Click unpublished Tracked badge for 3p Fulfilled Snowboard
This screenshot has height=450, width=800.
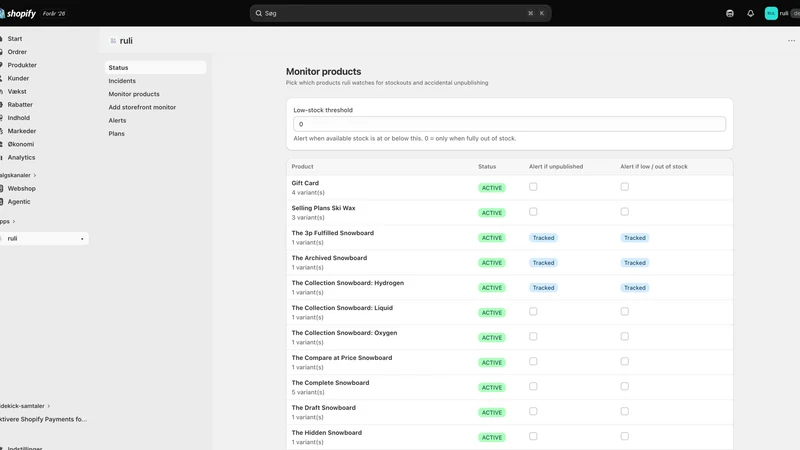543,238
